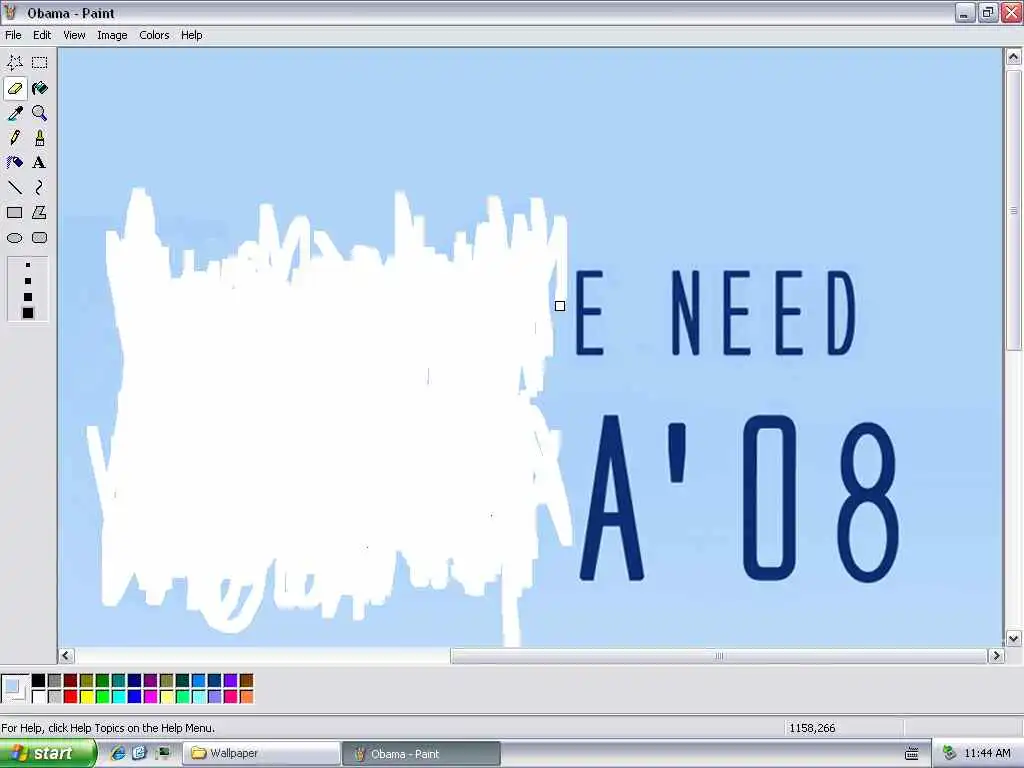
Task: Click the horizontal scrollbar right arrow
Action: click(x=995, y=656)
